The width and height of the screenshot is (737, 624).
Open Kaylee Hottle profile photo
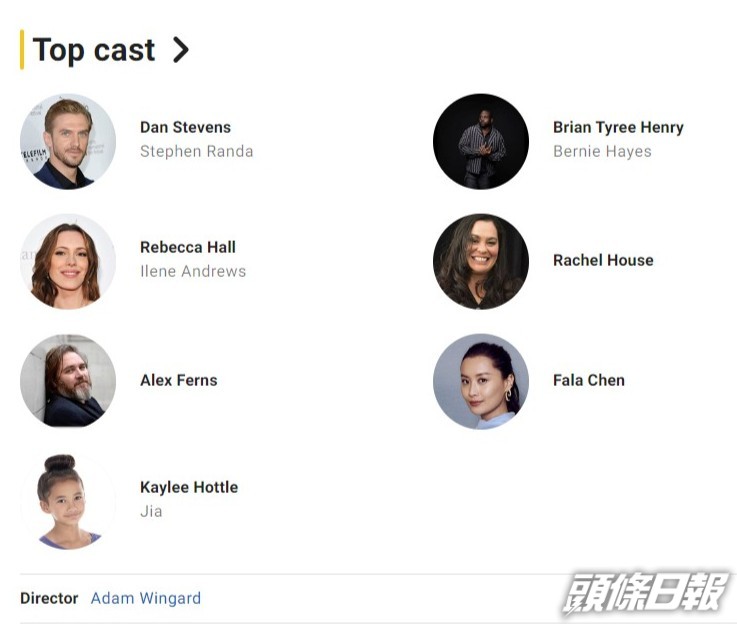pyautogui.click(x=68, y=501)
